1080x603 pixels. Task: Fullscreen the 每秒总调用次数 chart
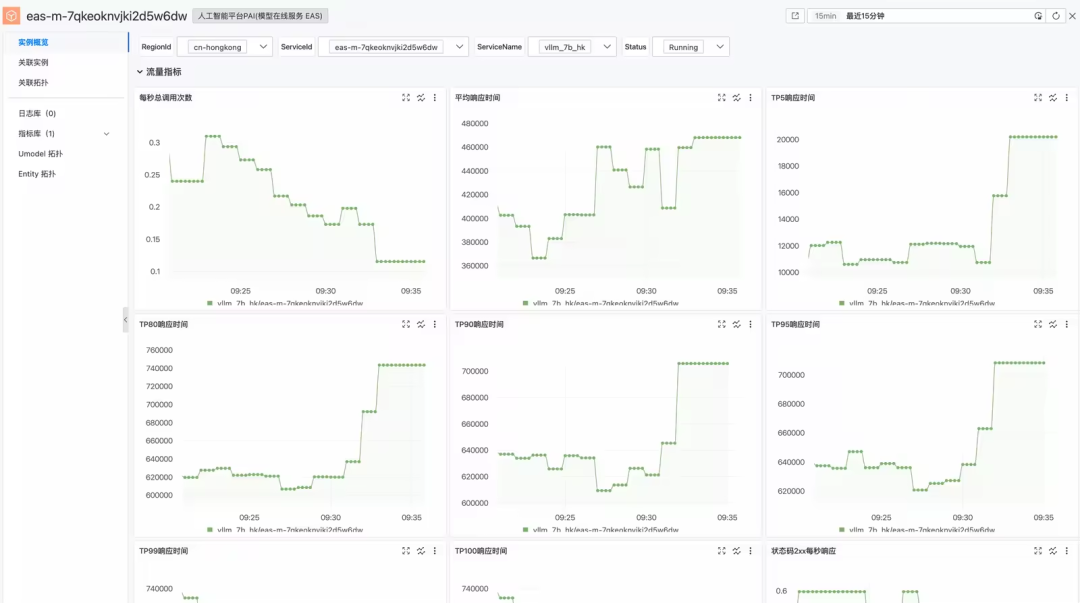point(406,98)
